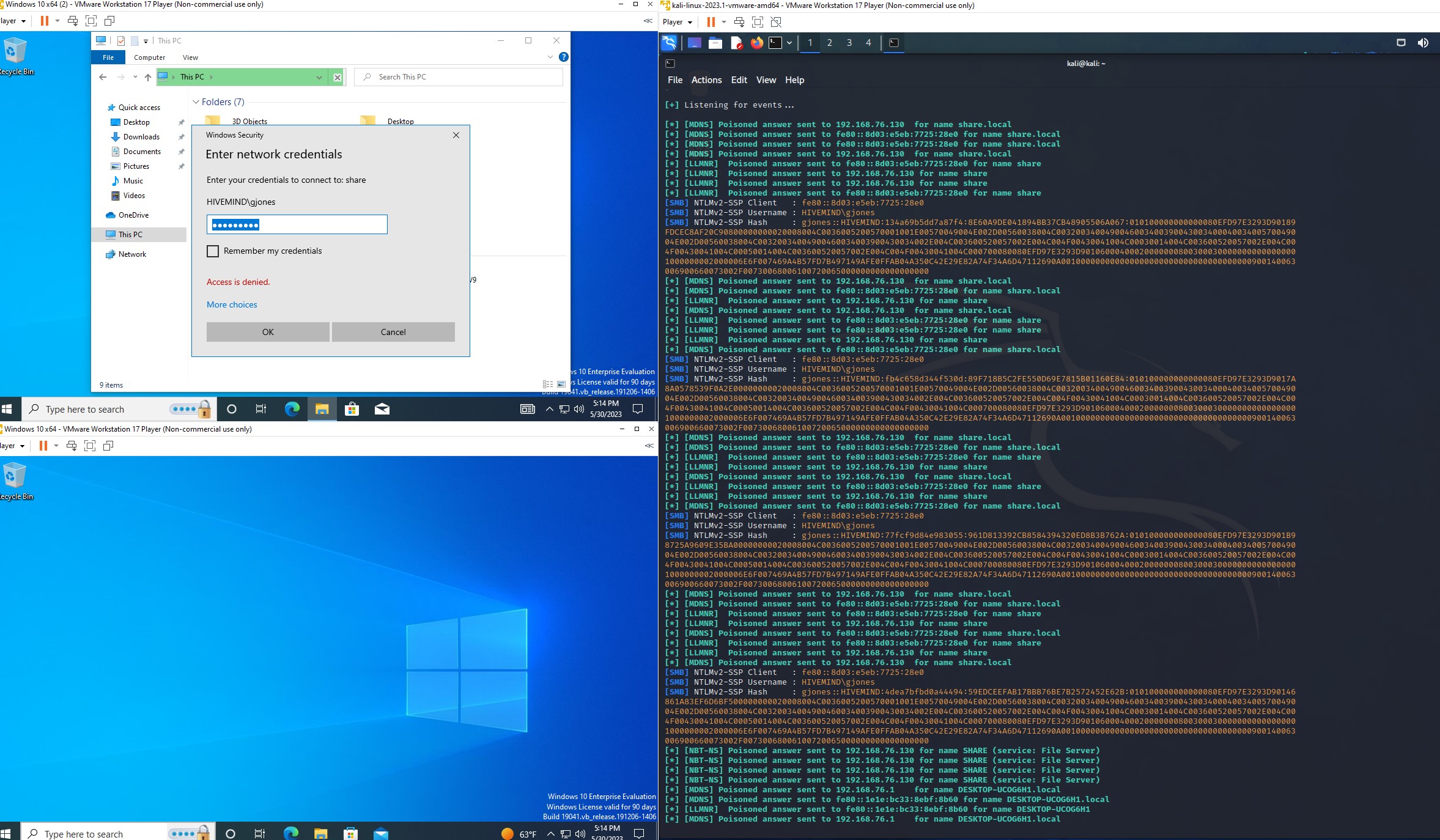Expand the explorer ribbon chevron

[550, 57]
